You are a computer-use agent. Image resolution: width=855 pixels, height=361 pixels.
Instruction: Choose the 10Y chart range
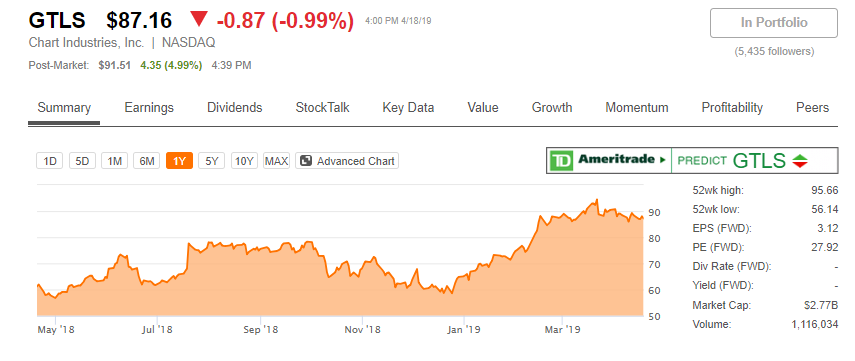click(x=244, y=161)
